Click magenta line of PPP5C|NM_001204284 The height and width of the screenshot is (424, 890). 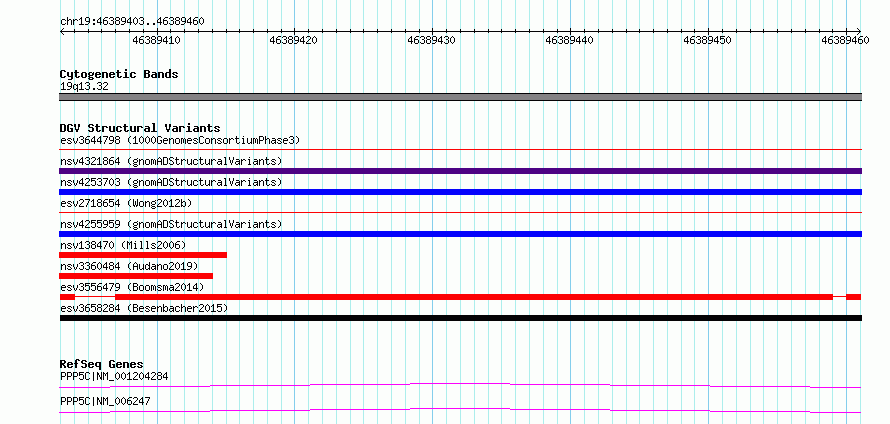click(460, 385)
